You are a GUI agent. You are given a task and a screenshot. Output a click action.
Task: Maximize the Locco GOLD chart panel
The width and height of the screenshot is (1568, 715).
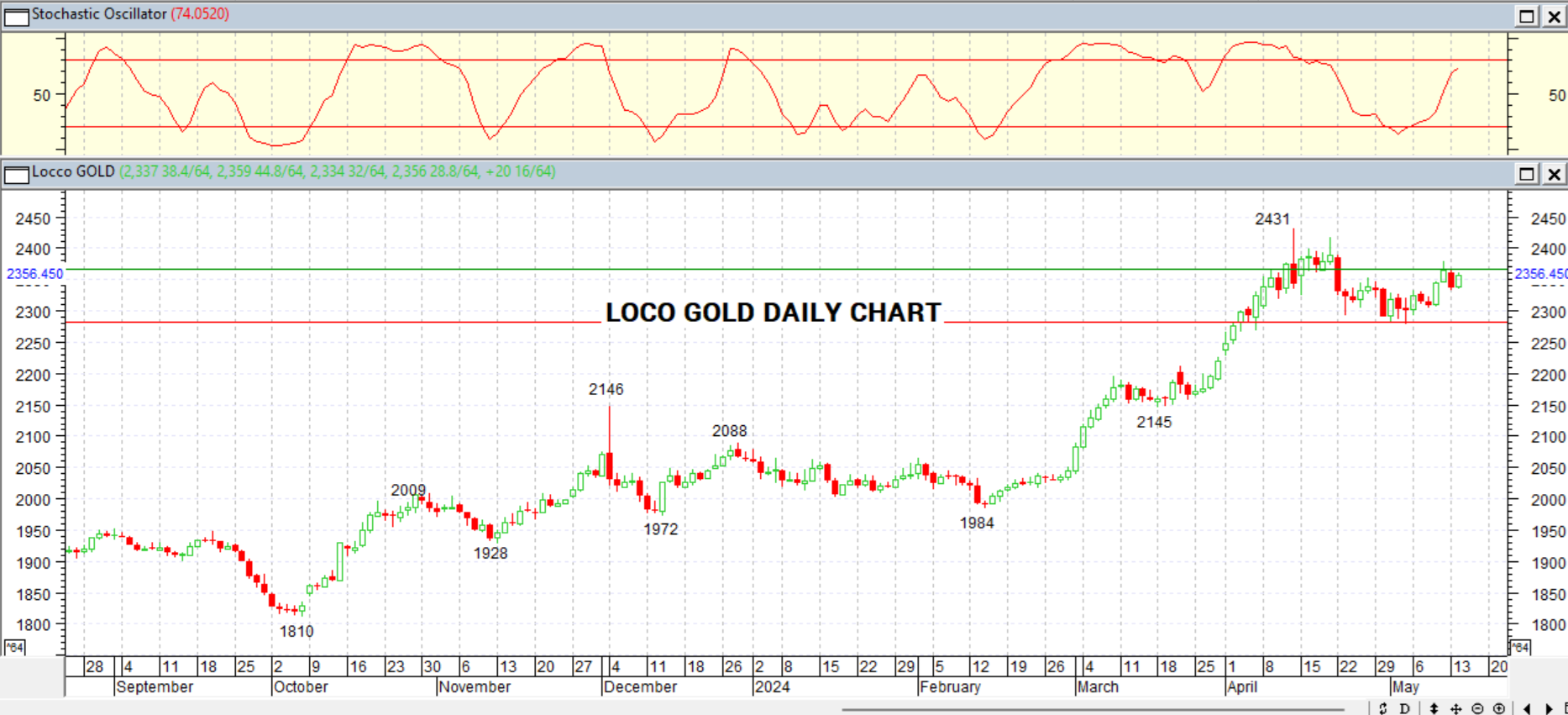[x=1527, y=174]
